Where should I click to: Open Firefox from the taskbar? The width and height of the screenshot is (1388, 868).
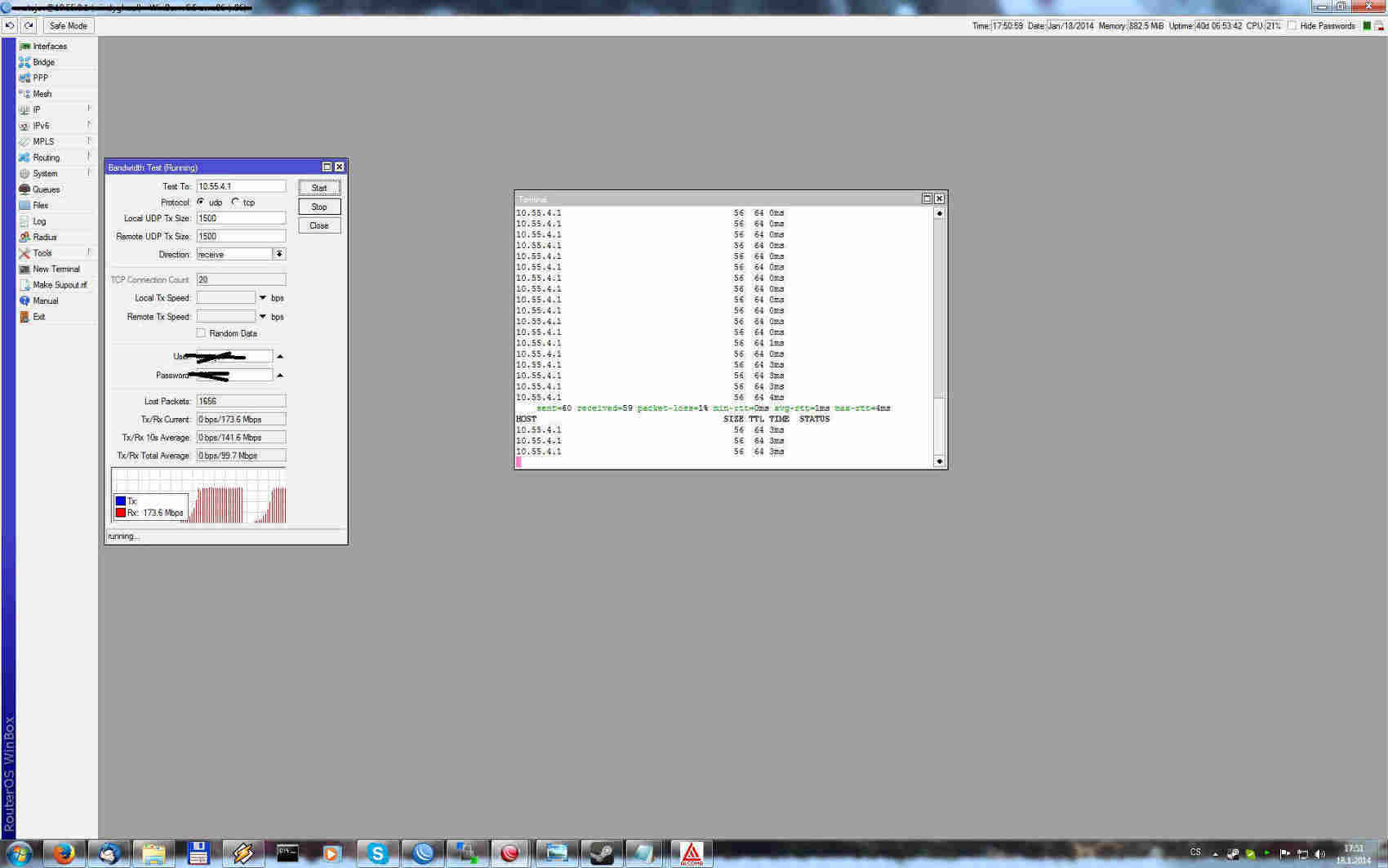click(64, 853)
